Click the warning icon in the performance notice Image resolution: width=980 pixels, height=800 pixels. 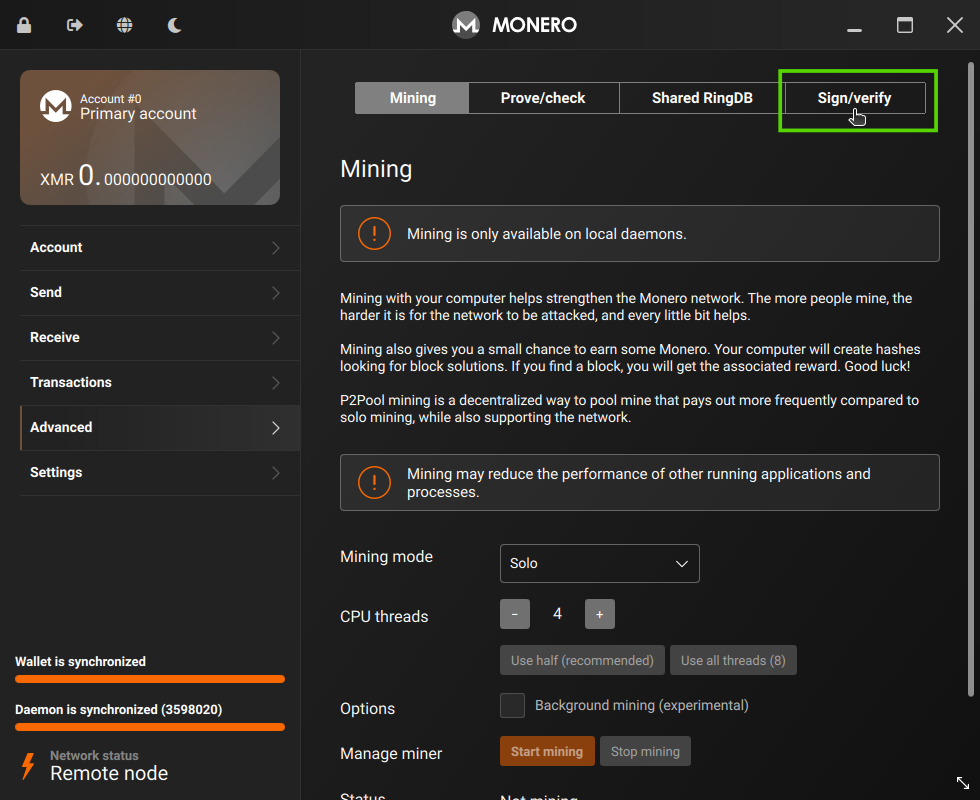tap(374, 482)
